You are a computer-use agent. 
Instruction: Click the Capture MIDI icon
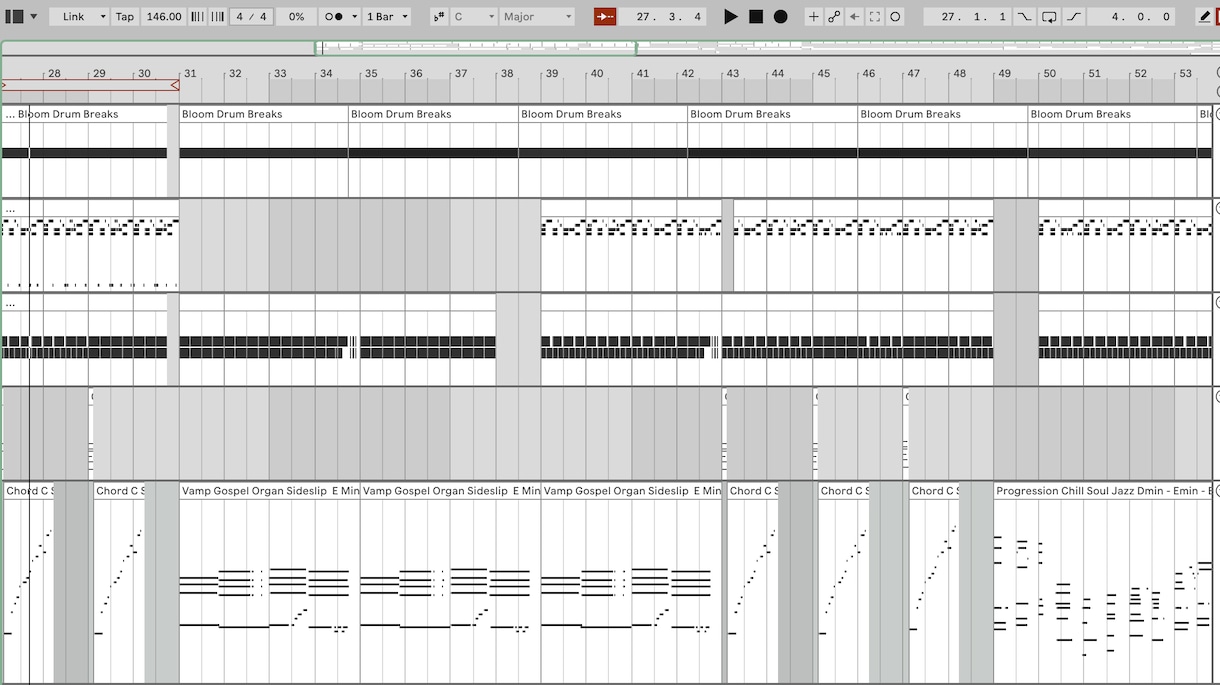875,16
